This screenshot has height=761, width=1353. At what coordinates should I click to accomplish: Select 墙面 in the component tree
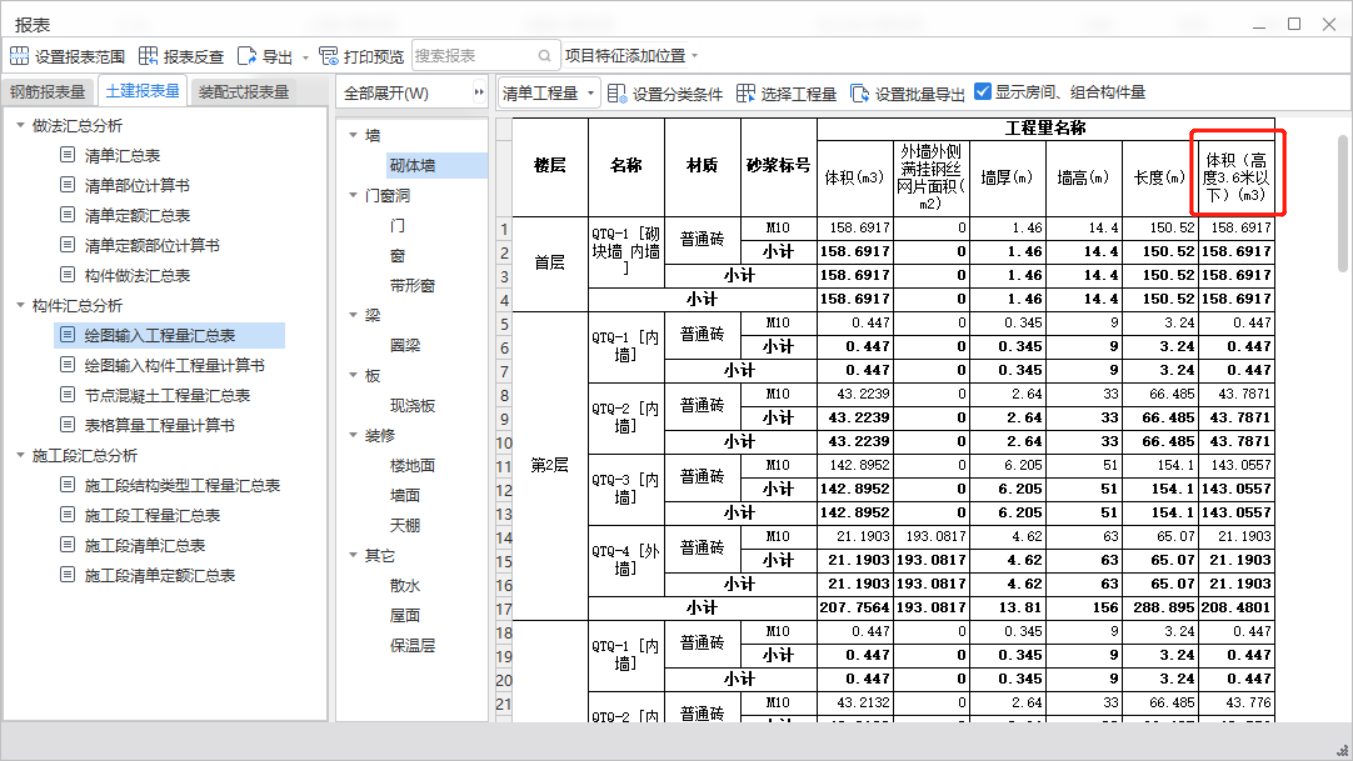[x=405, y=495]
